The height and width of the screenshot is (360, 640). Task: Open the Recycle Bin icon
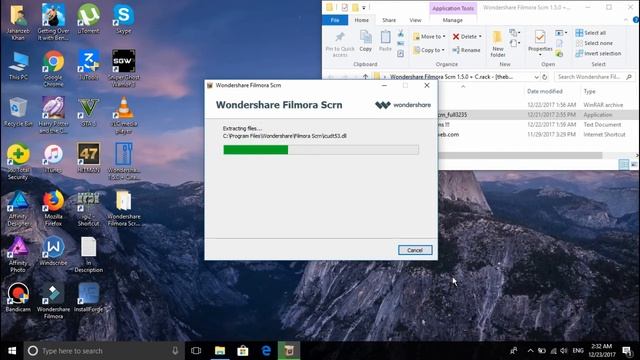[x=18, y=112]
